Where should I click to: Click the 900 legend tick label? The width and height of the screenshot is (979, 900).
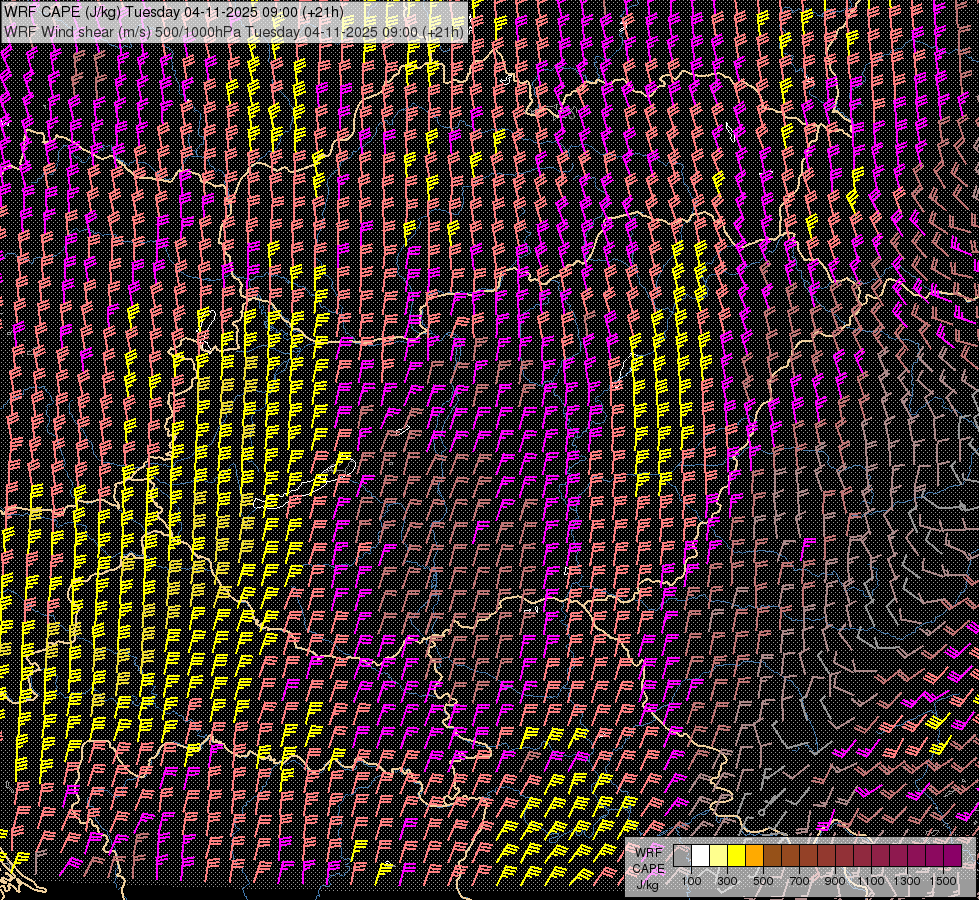(835, 881)
